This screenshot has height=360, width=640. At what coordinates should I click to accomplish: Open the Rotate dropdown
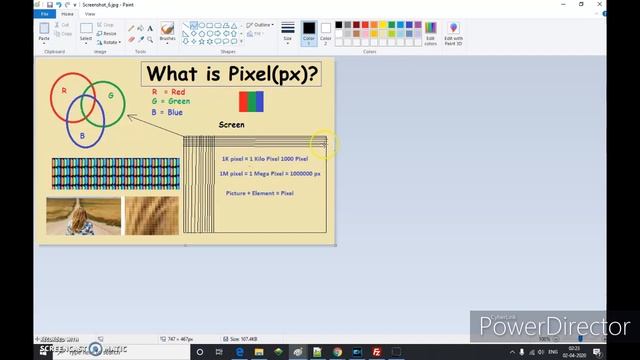pos(109,42)
